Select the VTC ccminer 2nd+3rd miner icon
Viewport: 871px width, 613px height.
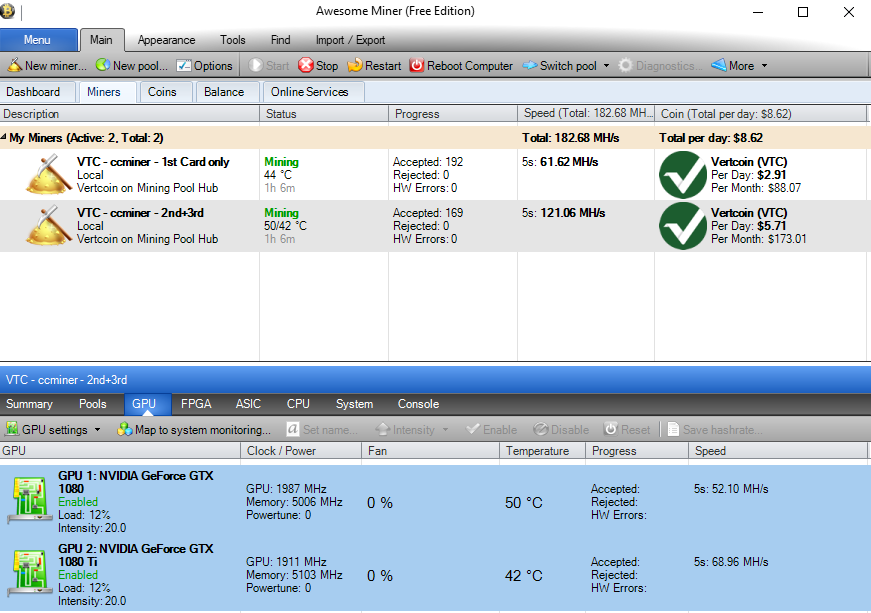49,225
